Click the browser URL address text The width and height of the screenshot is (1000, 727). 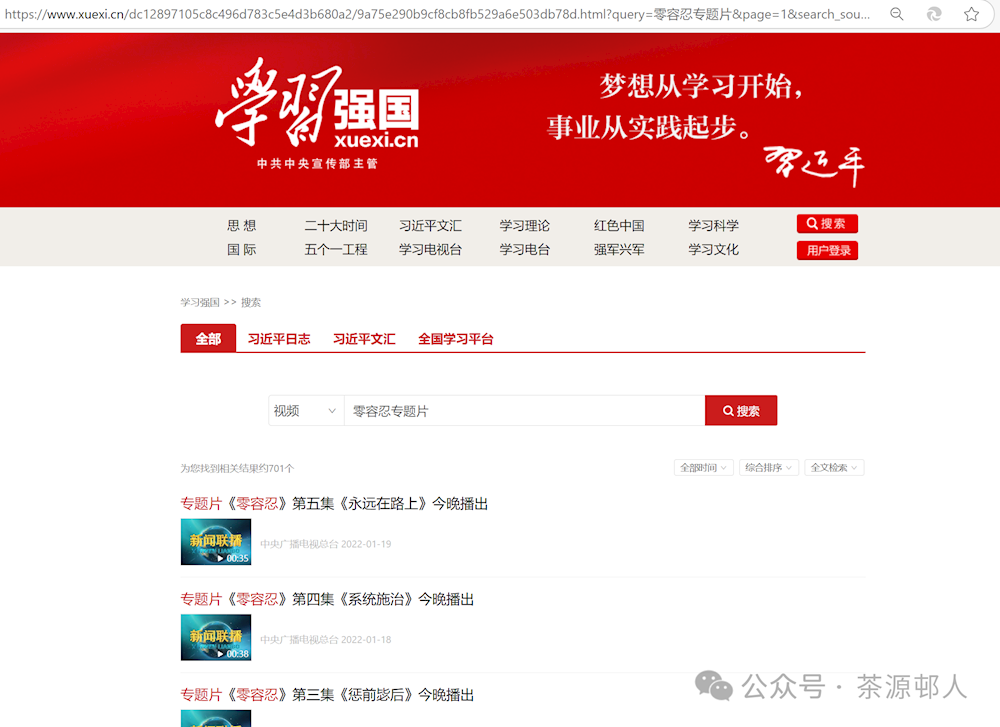click(438, 14)
